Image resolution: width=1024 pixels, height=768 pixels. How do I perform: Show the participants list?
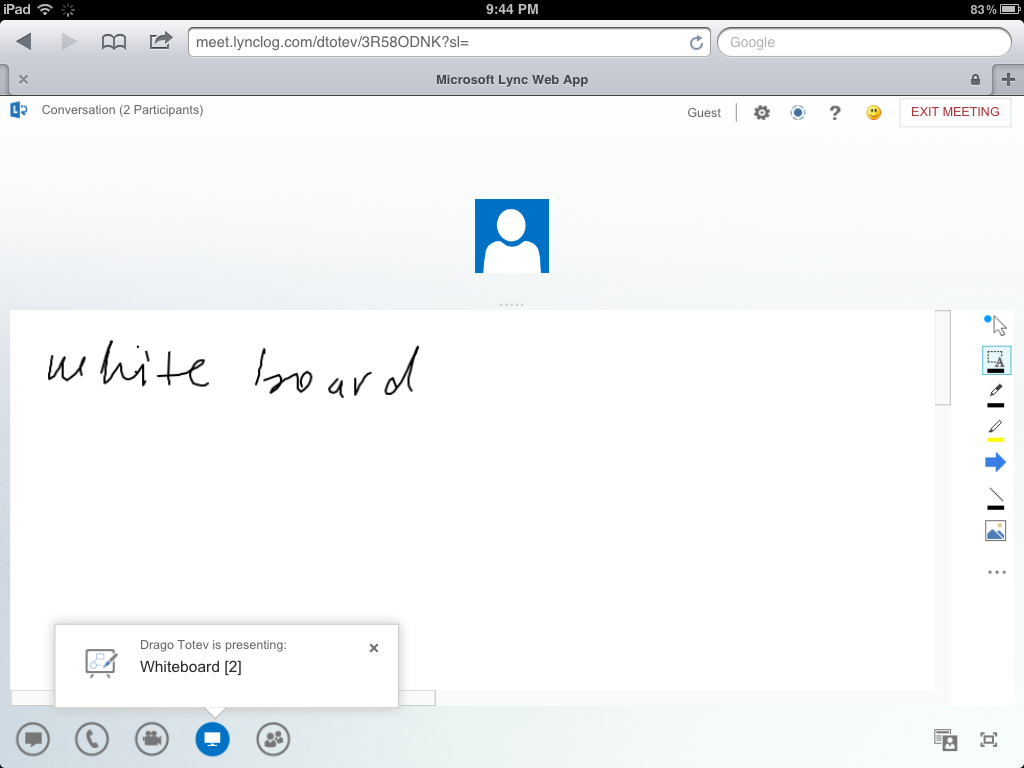click(273, 739)
